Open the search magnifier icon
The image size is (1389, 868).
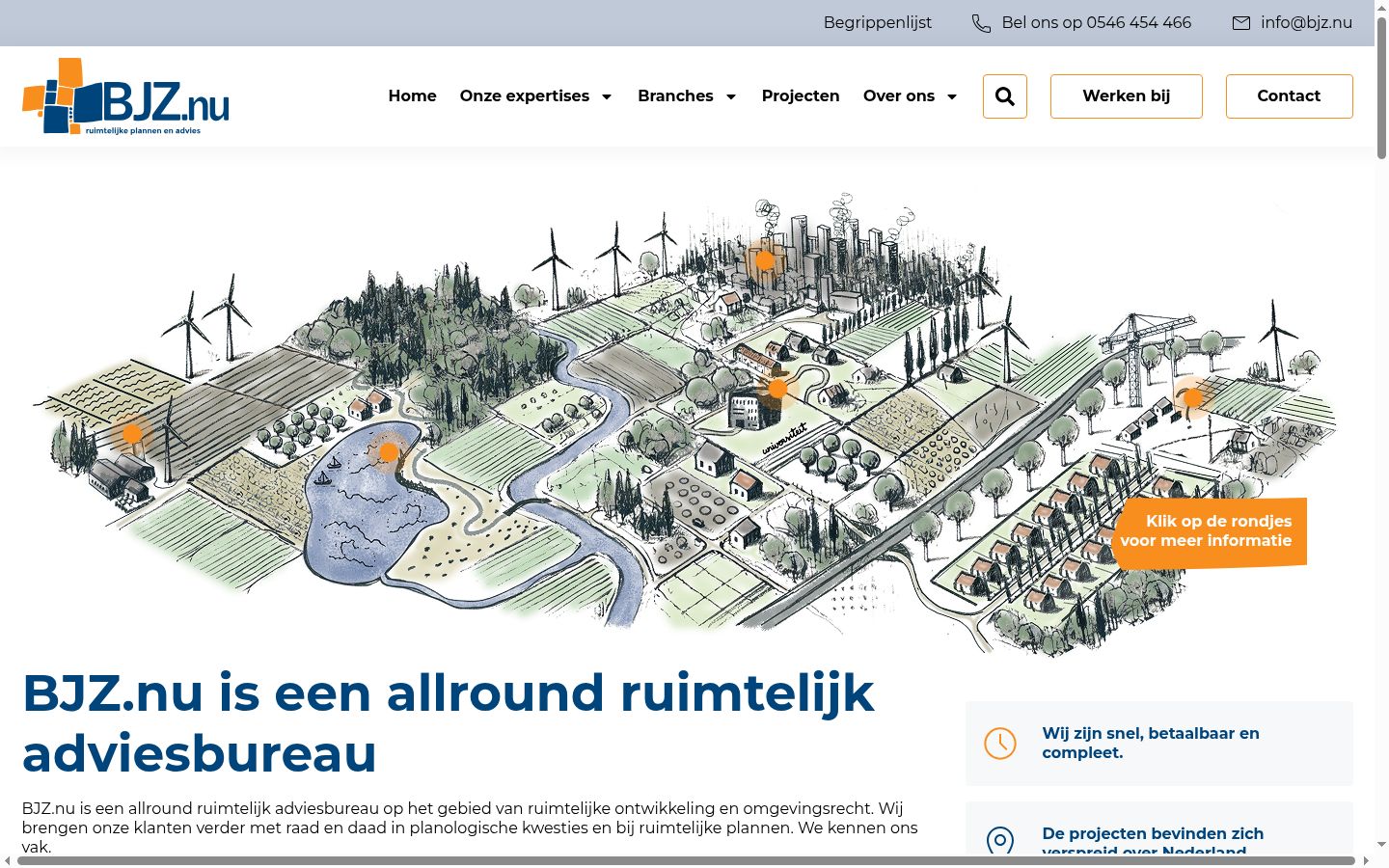coord(1005,96)
